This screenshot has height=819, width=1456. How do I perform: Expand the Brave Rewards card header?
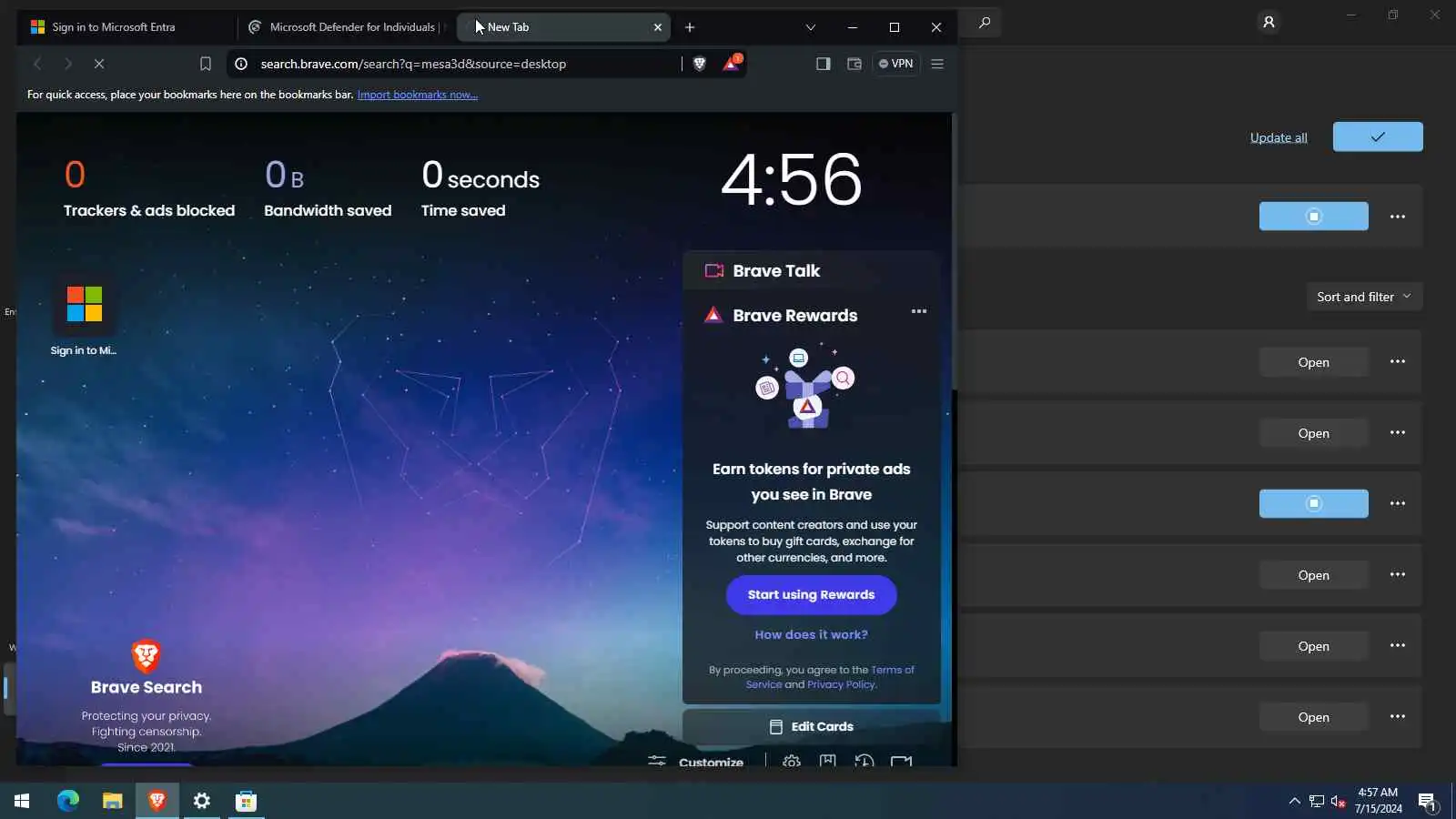(795, 316)
